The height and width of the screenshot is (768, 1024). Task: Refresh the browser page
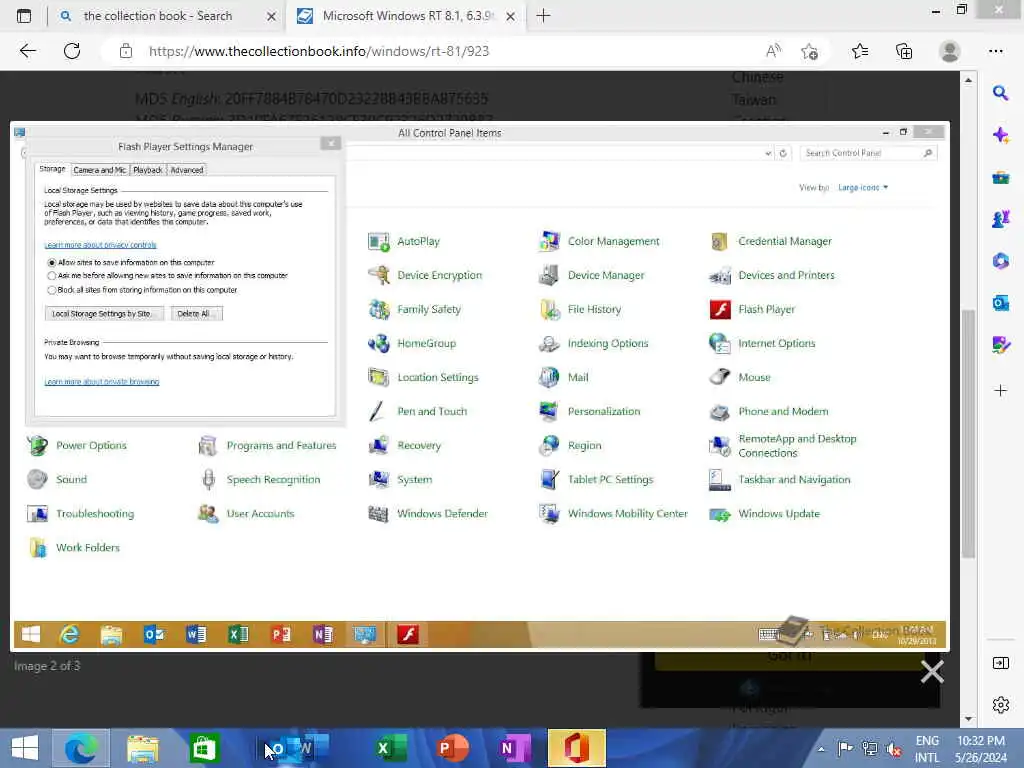72,51
